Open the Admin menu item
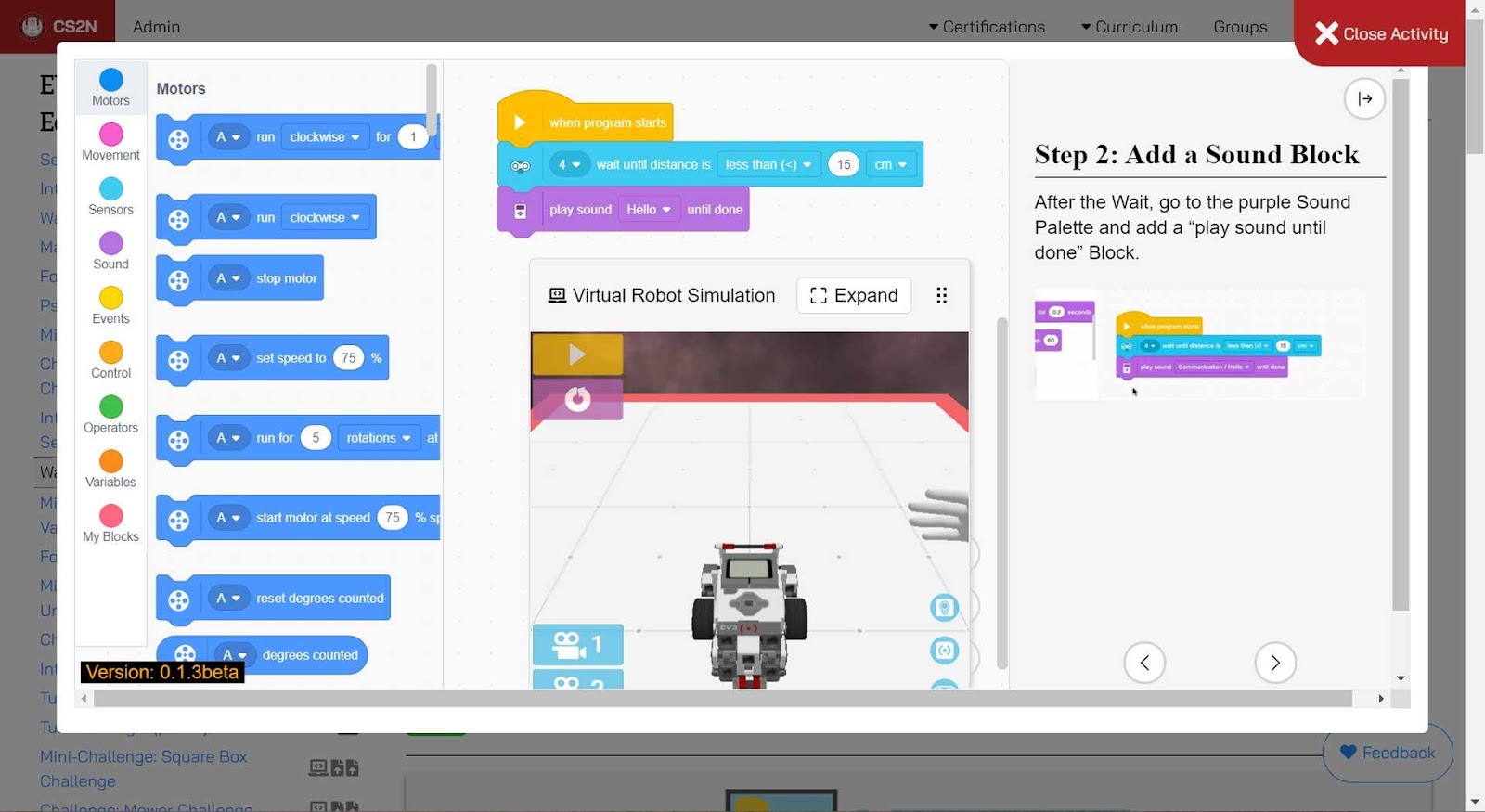The image size is (1485, 812). pos(156,27)
